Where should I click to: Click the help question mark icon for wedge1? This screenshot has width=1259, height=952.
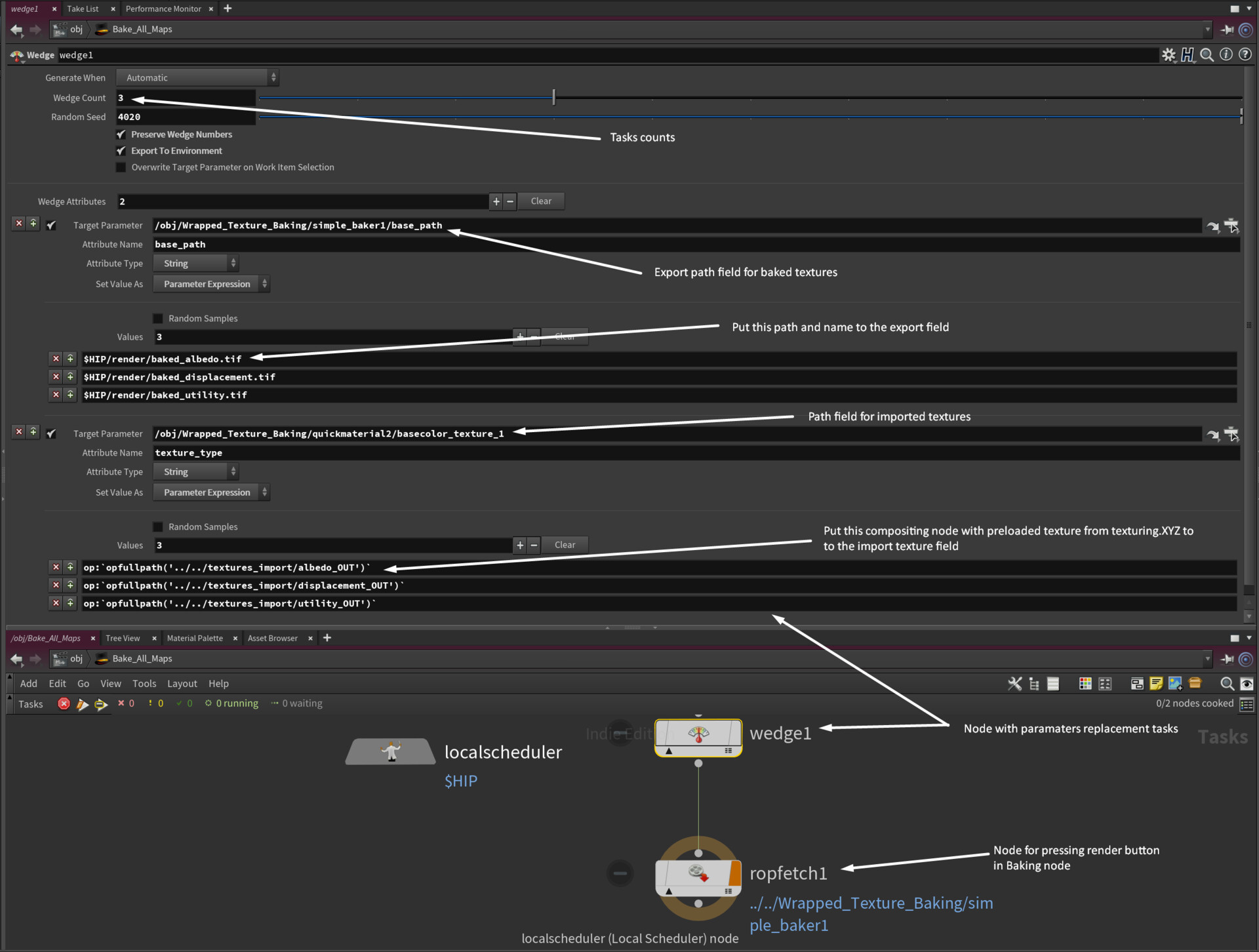tap(1245, 55)
